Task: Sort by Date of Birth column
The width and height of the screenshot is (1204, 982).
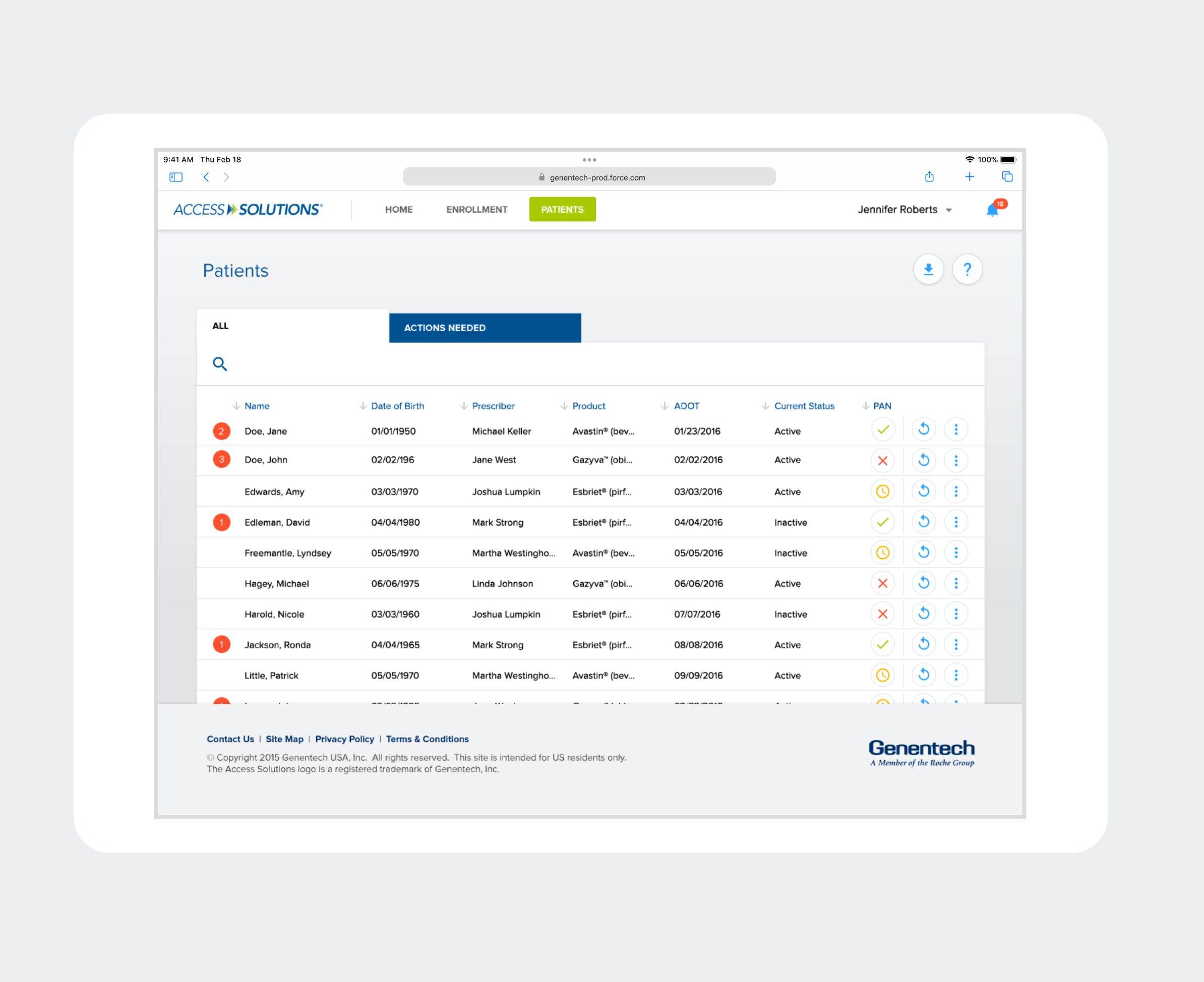Action: (x=397, y=406)
